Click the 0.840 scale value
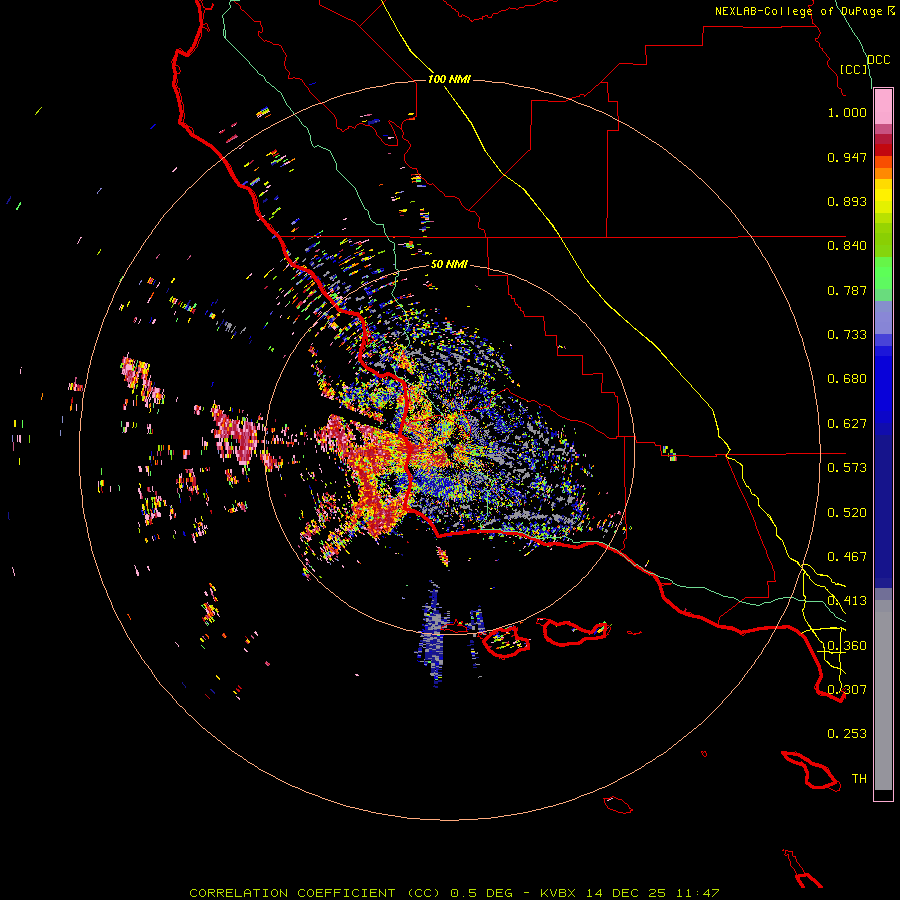 coord(847,246)
